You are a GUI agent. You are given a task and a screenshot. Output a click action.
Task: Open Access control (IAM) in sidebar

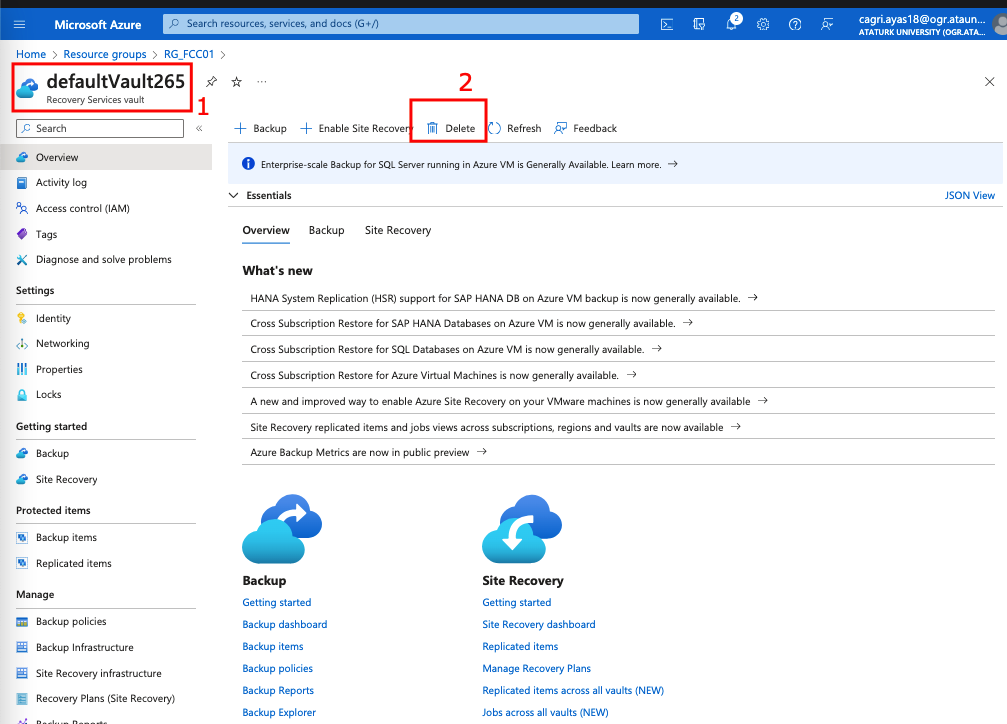pos(82,208)
